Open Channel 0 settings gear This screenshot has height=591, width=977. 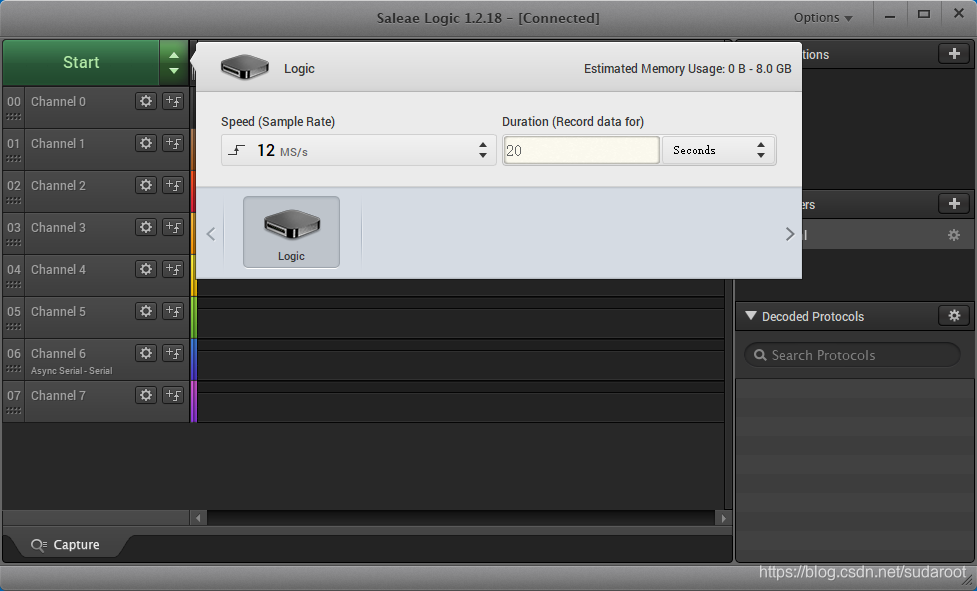click(x=146, y=102)
